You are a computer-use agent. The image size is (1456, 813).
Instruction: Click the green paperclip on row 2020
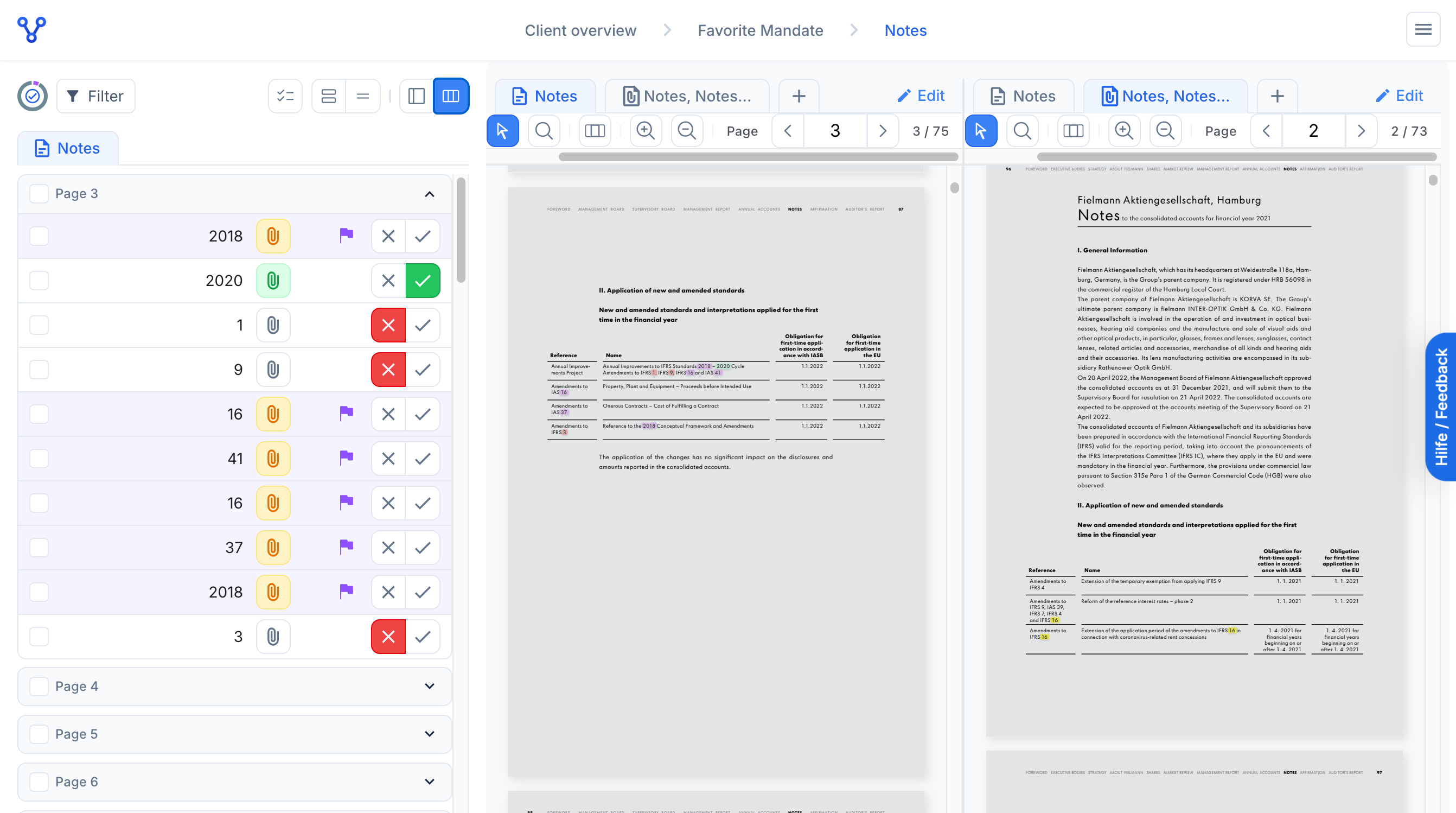tap(273, 281)
